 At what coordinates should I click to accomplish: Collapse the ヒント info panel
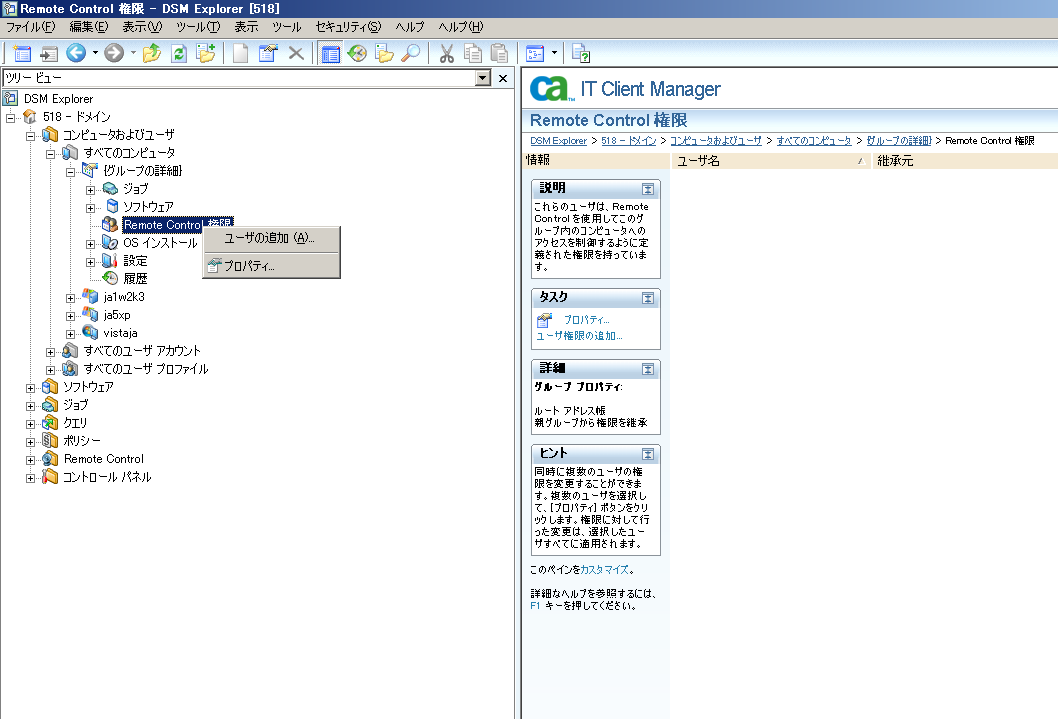click(x=648, y=454)
